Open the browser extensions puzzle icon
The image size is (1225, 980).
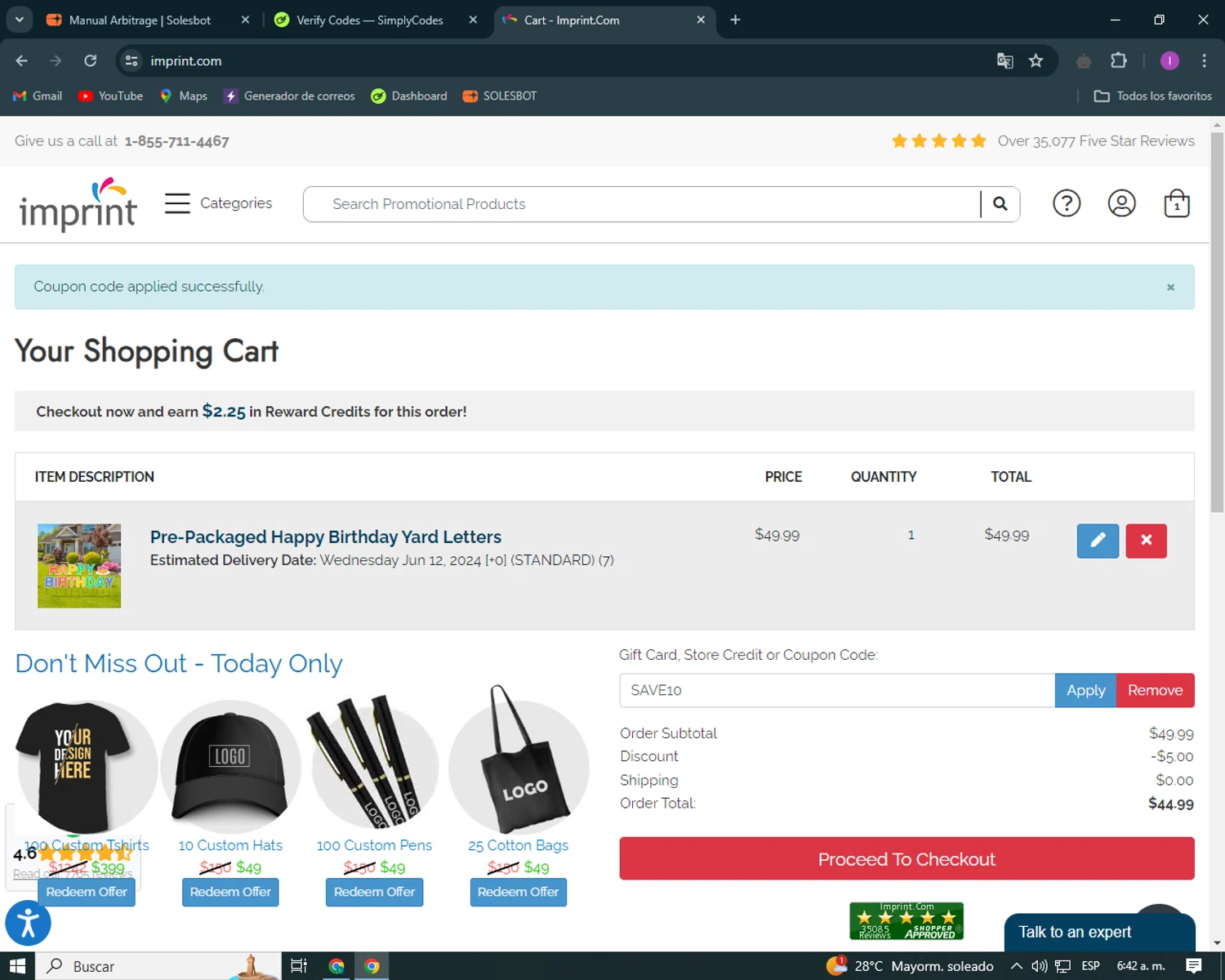(1119, 60)
